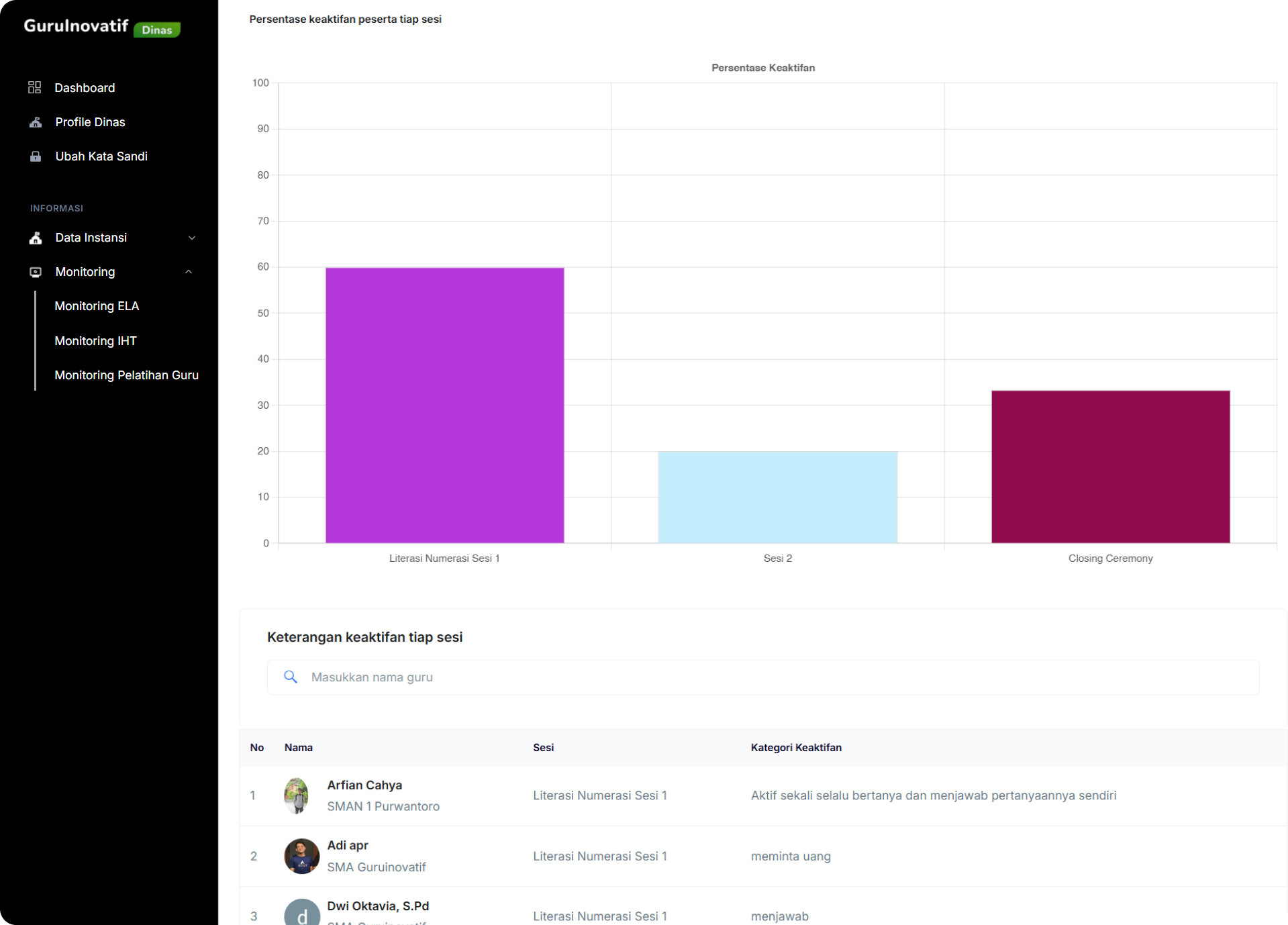The height and width of the screenshot is (925, 1288).
Task: Go to Monitoring Pelatihan Guru
Action: pos(126,375)
